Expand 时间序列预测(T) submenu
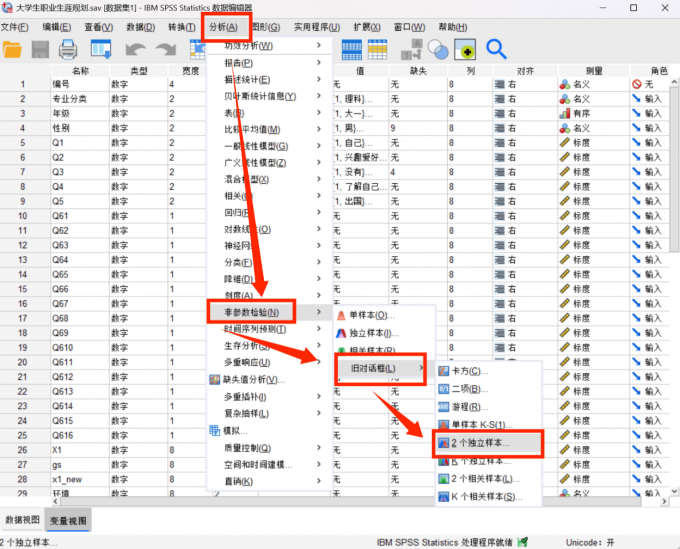 [x=269, y=329]
